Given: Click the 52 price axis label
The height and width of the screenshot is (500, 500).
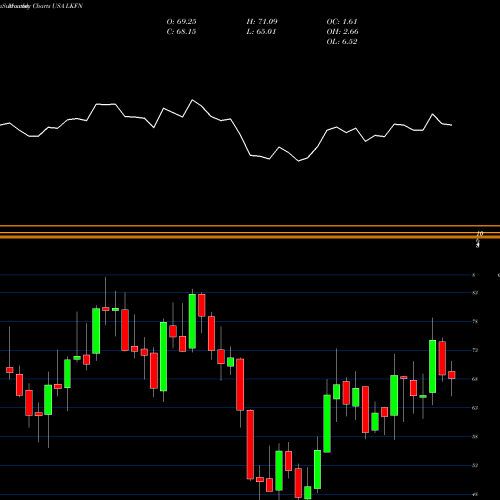Looking at the screenshot, I should click(x=475, y=465).
